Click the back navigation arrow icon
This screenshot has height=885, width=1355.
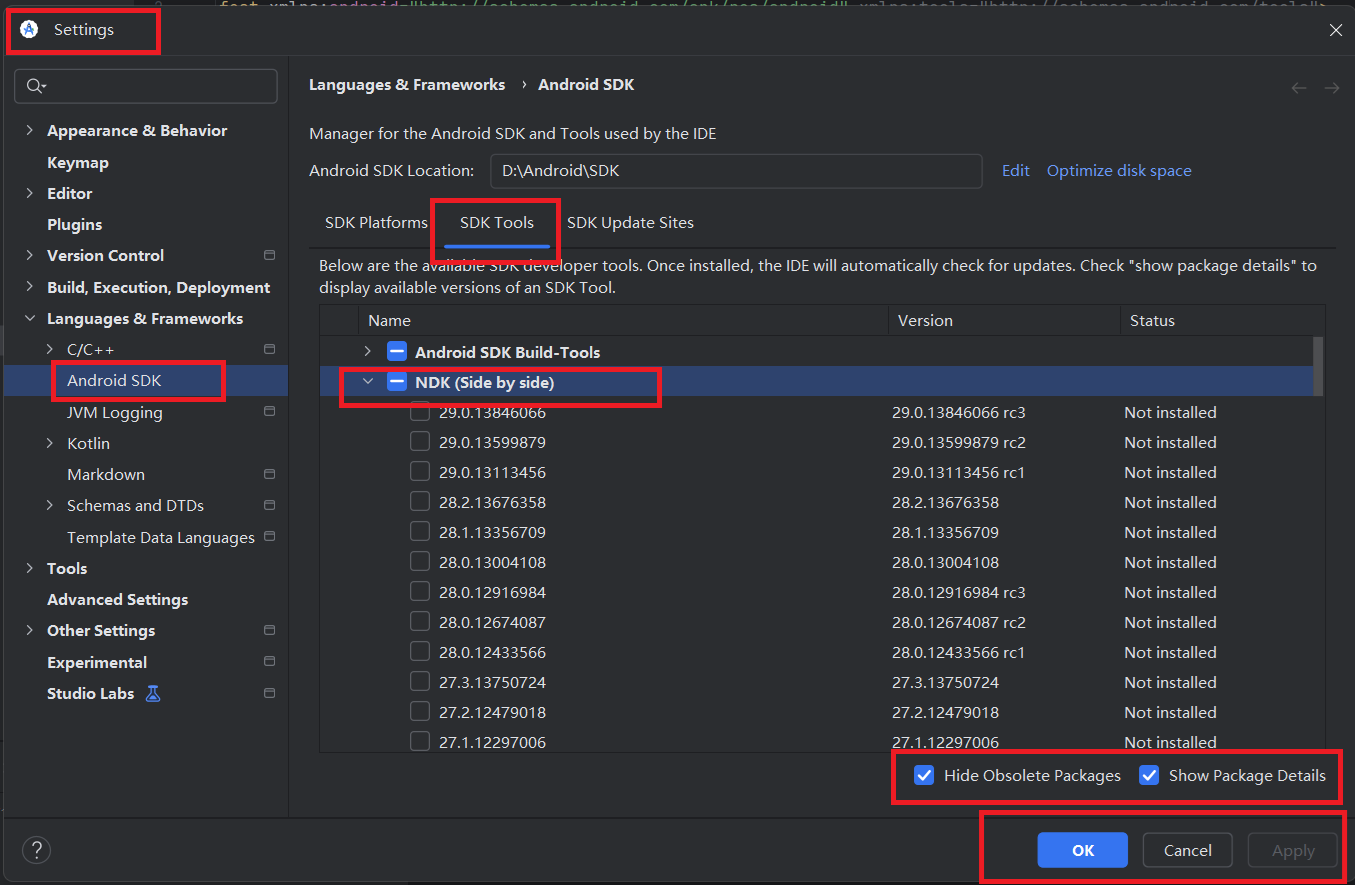(1299, 88)
